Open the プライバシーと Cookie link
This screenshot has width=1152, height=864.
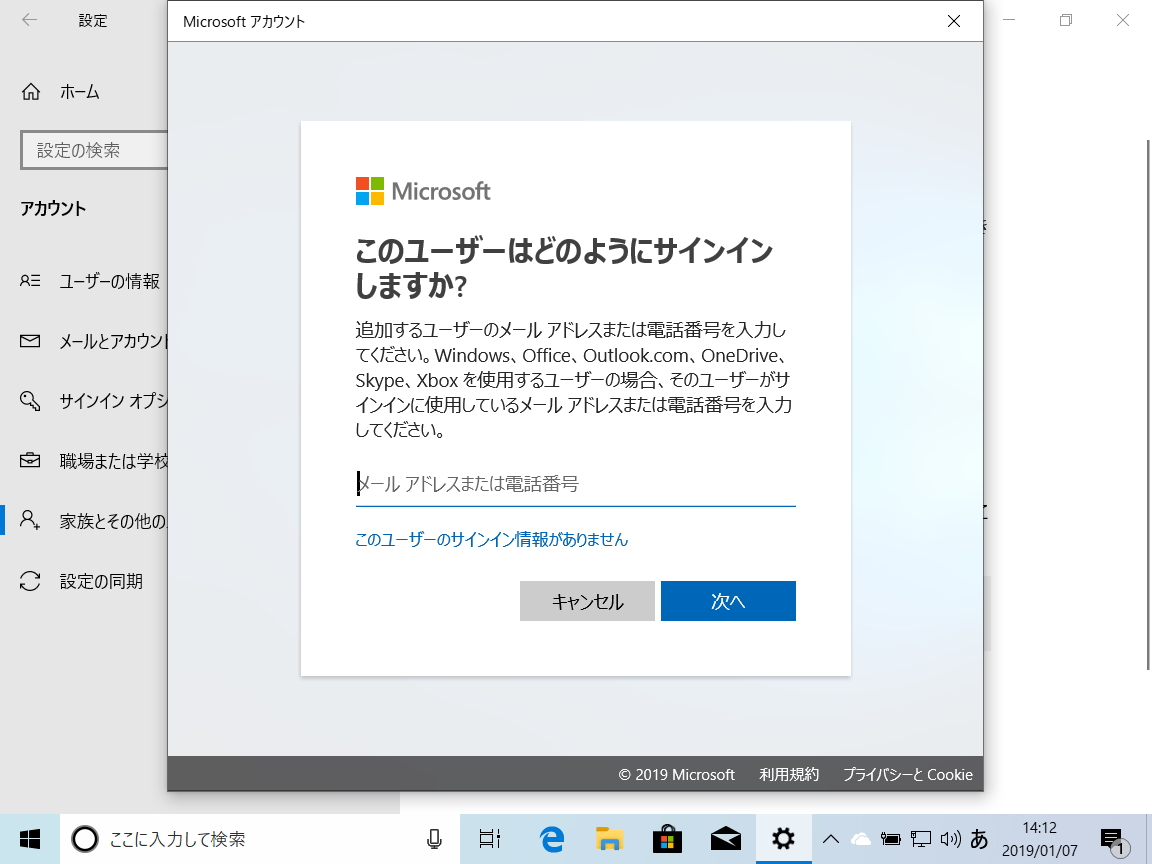907,774
